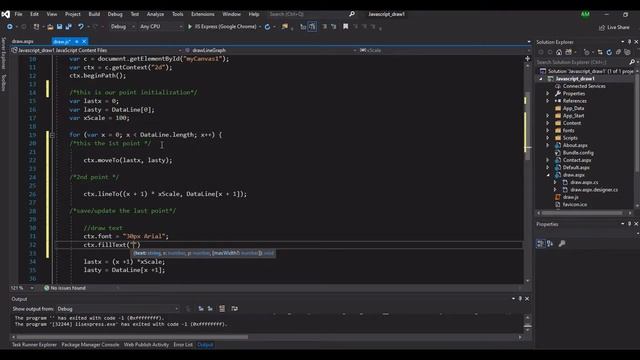Screen dimensions: 640x360
Task: Open the Web Publish Activity tab
Action: point(146,345)
